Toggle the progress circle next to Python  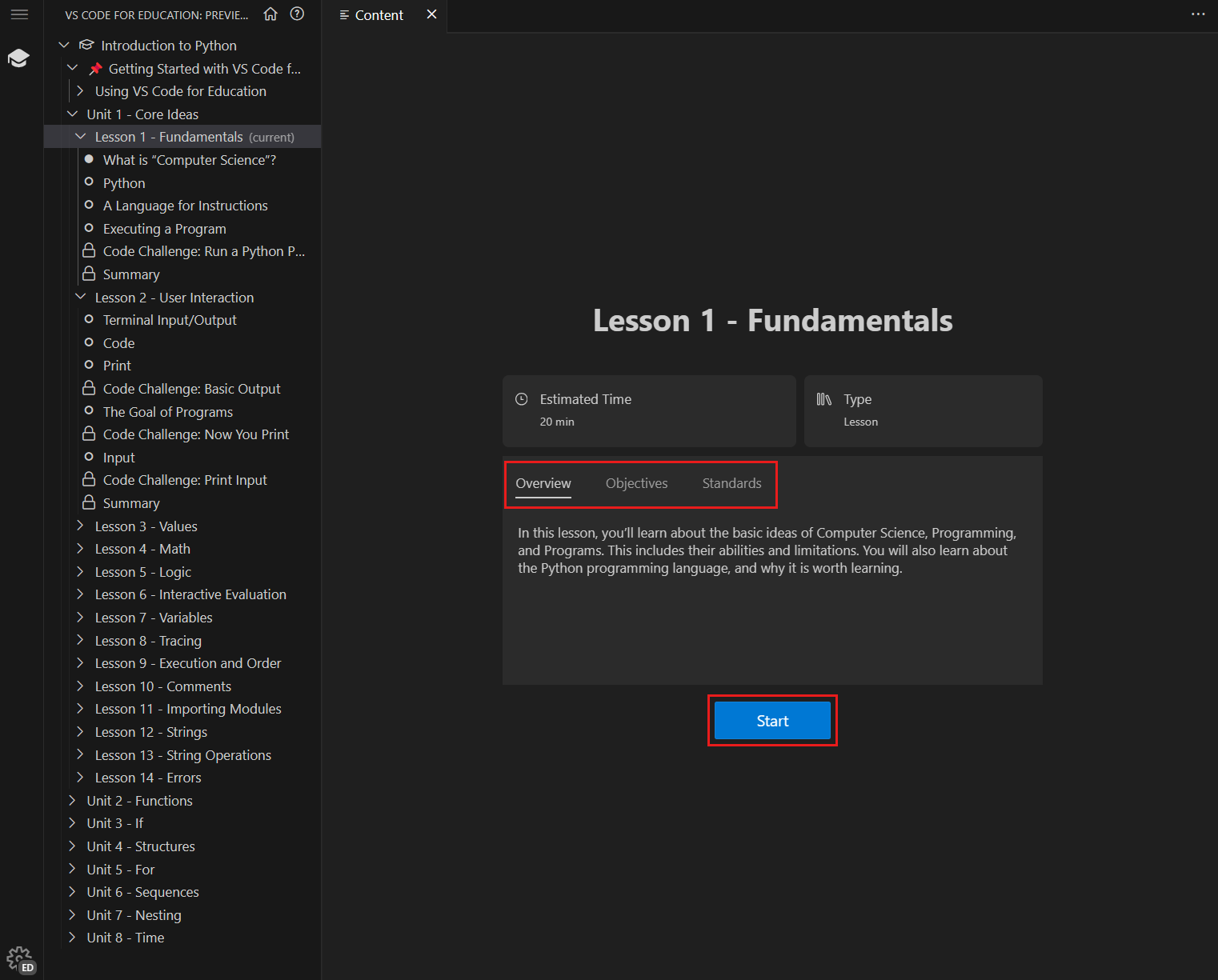(89, 182)
